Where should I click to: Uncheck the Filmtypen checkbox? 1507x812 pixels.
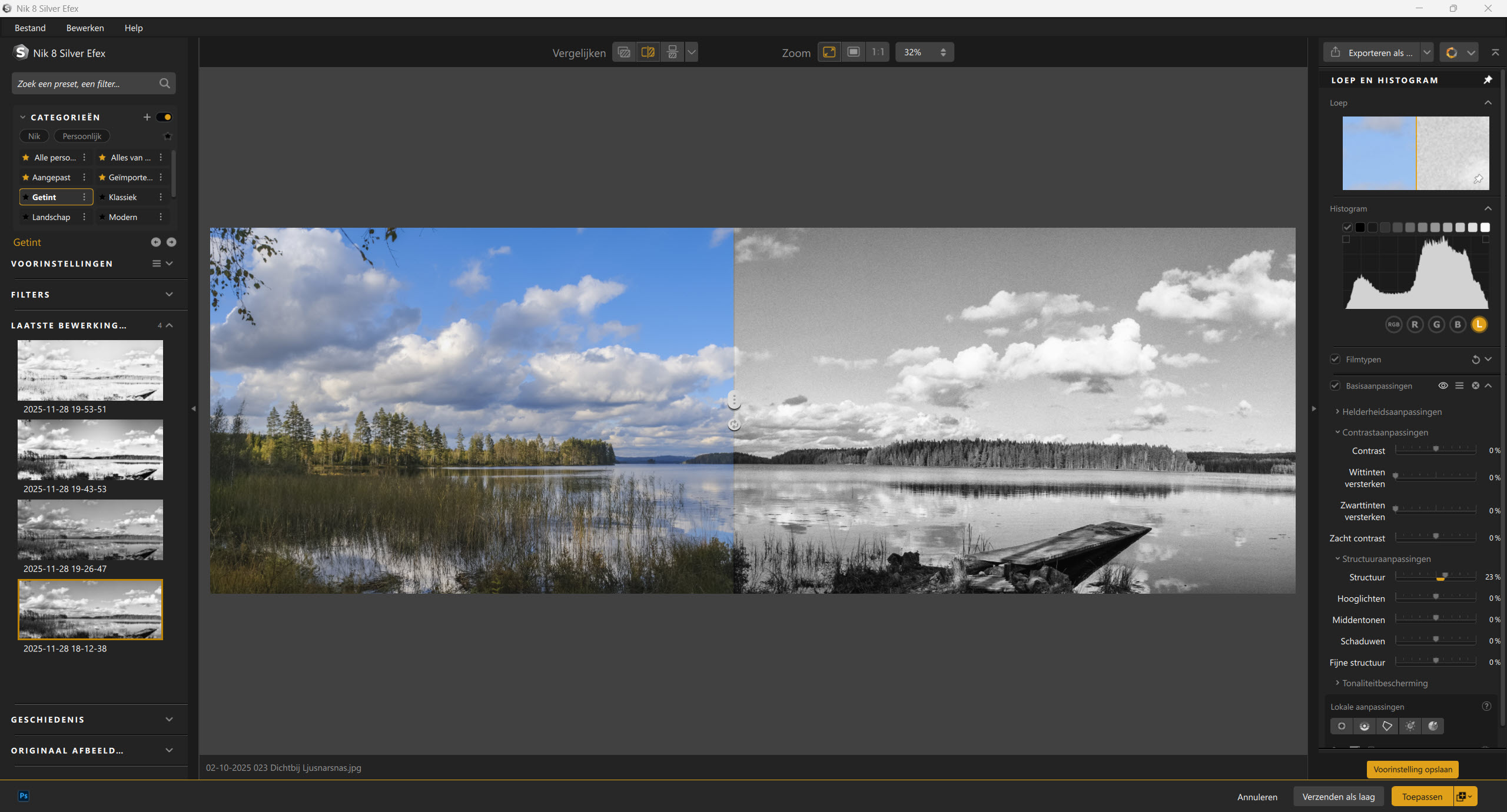tap(1335, 360)
